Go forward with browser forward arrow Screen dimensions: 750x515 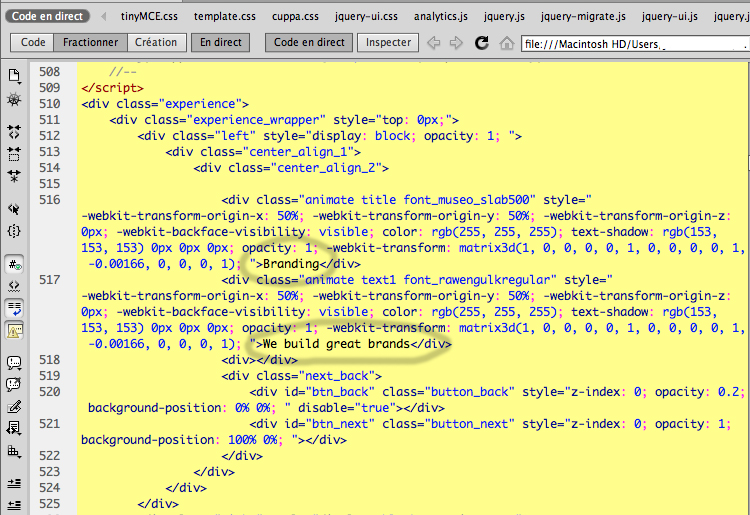click(456, 43)
